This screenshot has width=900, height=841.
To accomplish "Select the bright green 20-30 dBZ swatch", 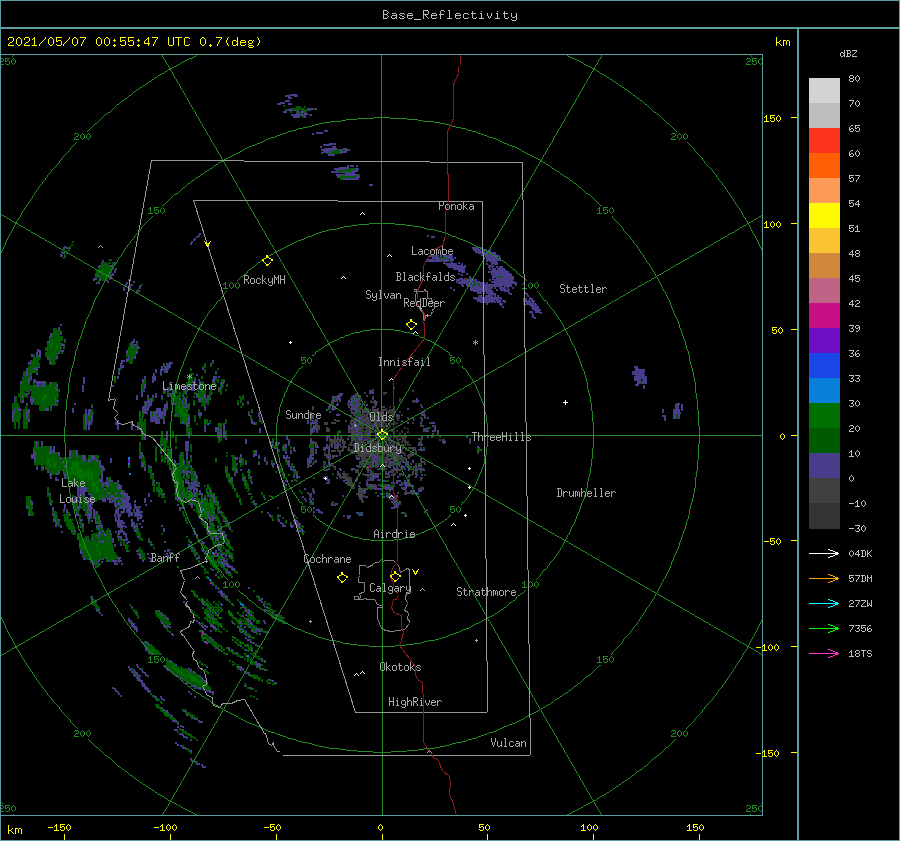I will 824,416.
